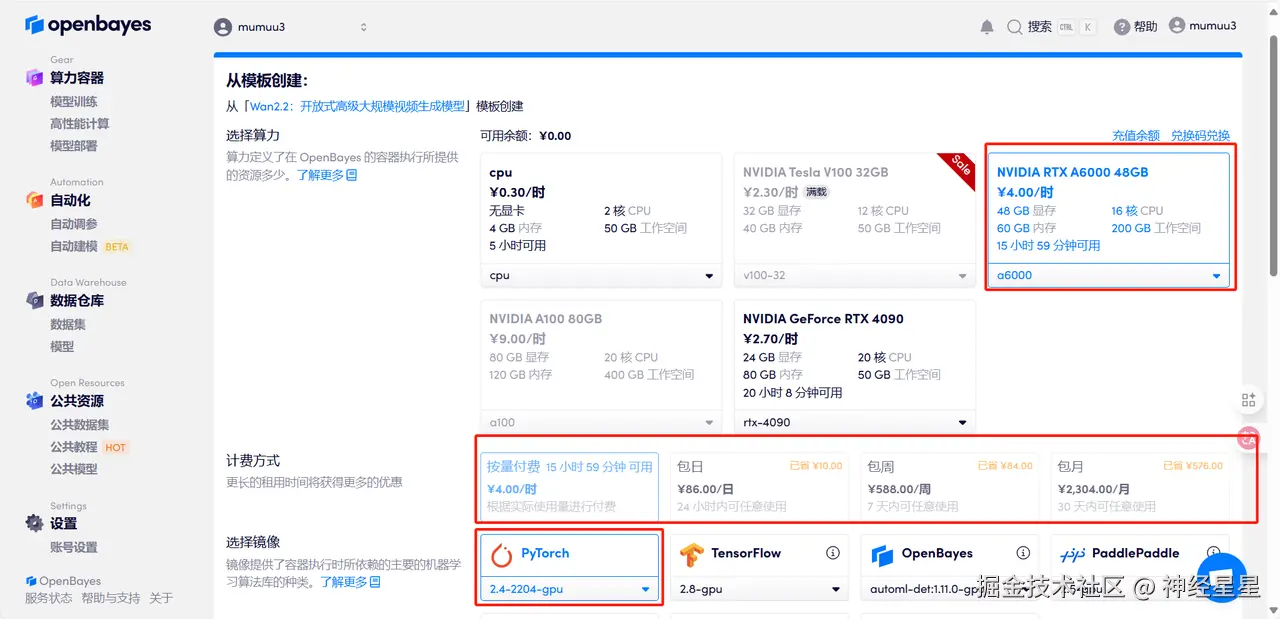Click the PyTorch flame logo icon
1280x619 pixels.
[x=502, y=554]
